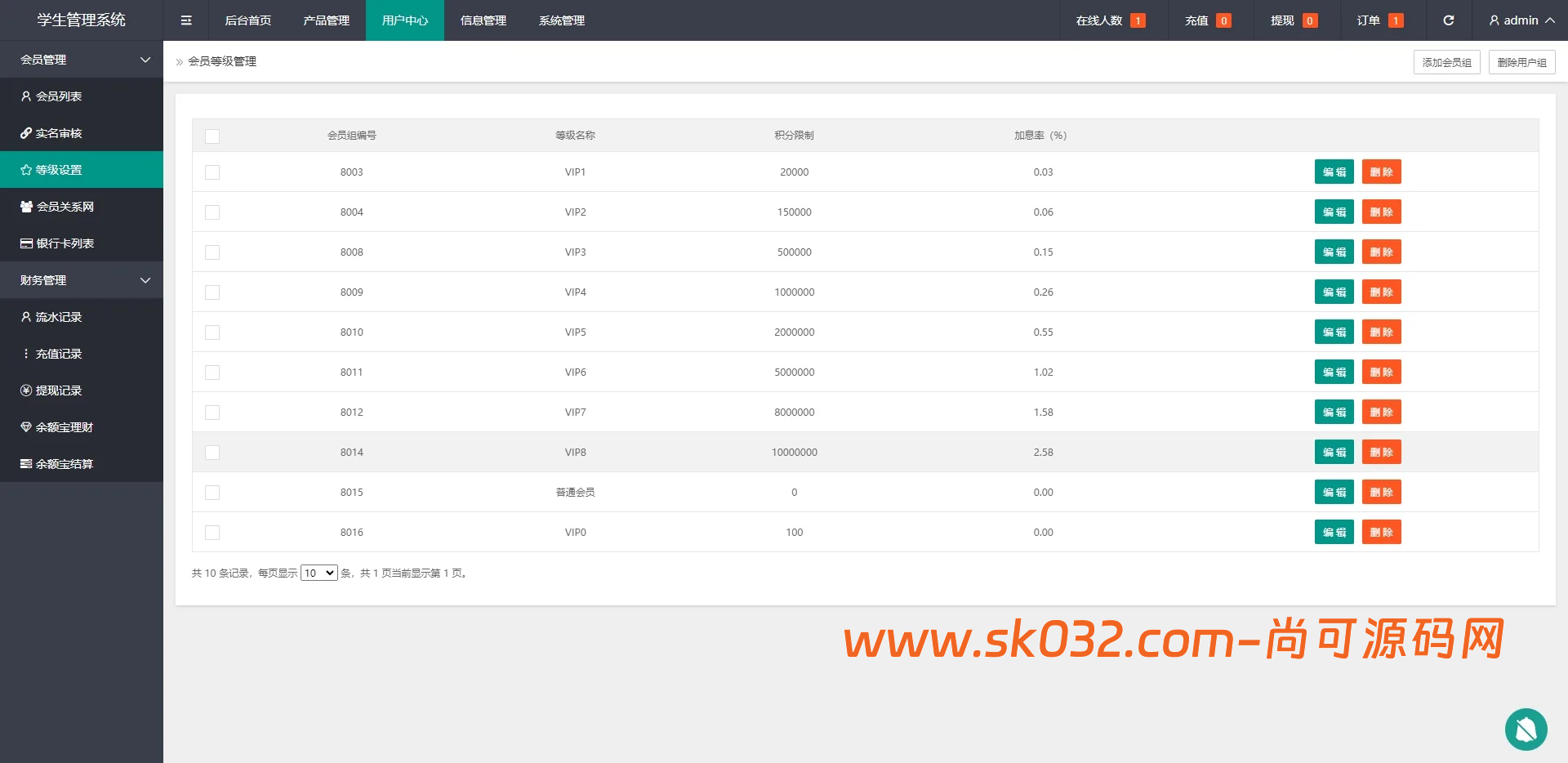The height and width of the screenshot is (763, 1568).
Task: Click the floating notification bell icon
Action: pyautogui.click(x=1526, y=729)
